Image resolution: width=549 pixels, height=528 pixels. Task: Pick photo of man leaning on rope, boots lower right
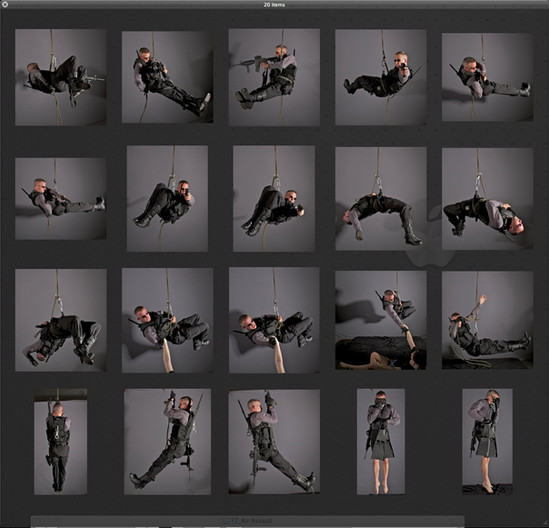click(167, 77)
